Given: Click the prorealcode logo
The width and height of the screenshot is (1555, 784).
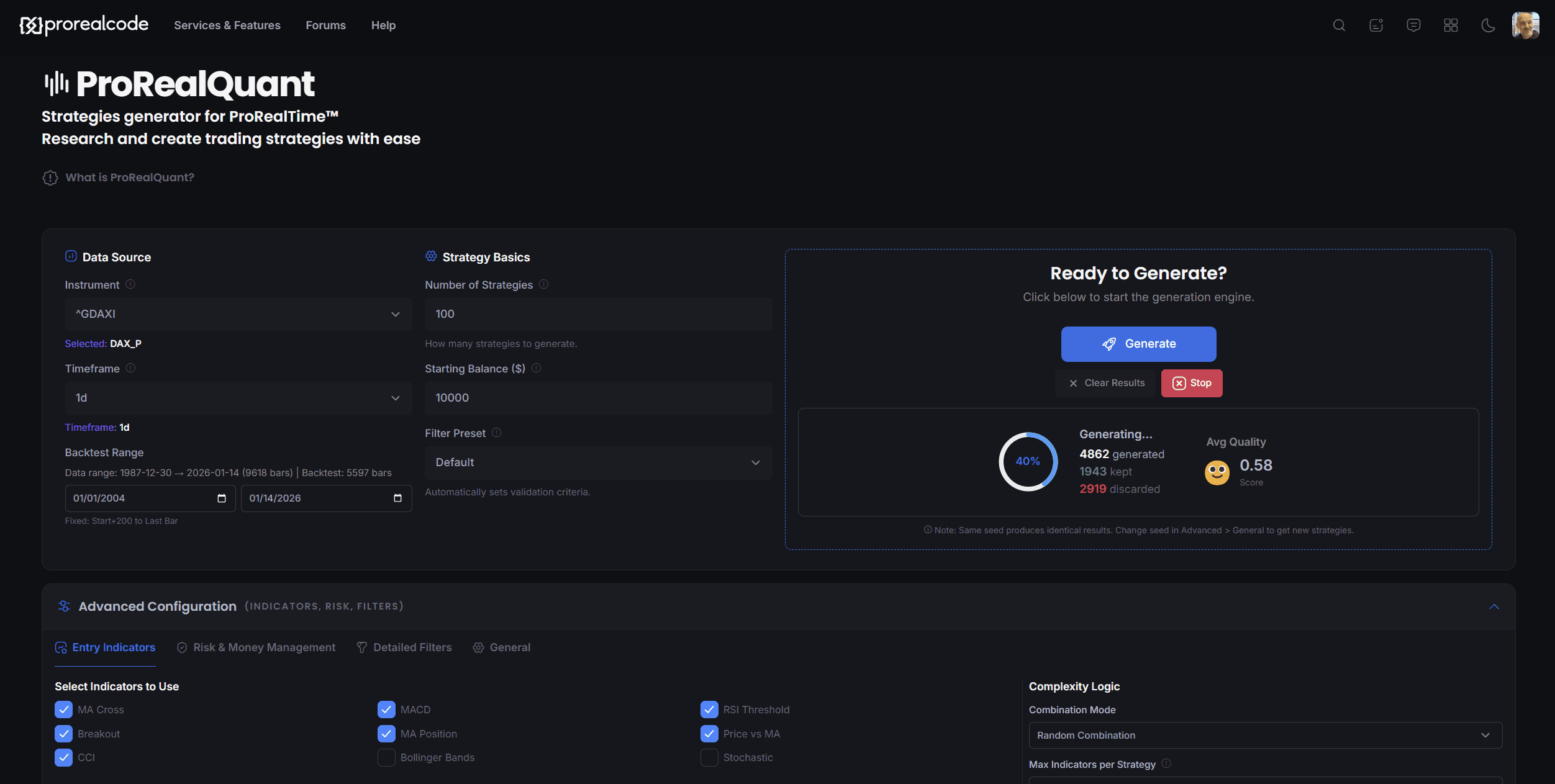Looking at the screenshot, I should click(x=84, y=25).
